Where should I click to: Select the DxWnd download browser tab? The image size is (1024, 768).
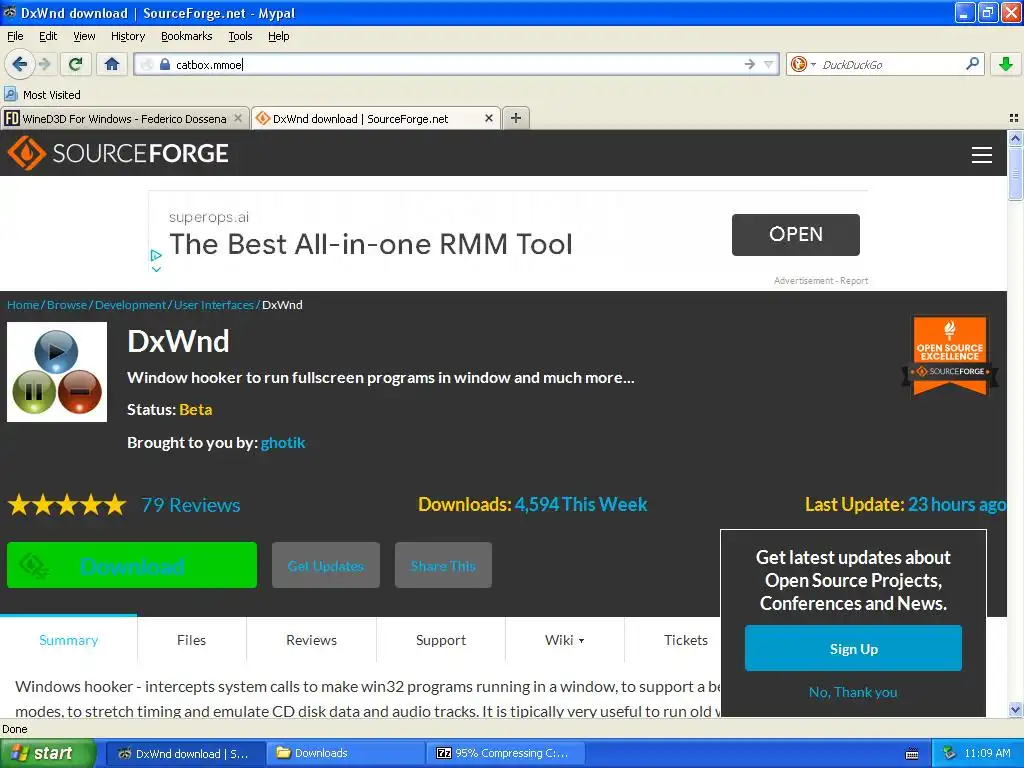(x=376, y=118)
